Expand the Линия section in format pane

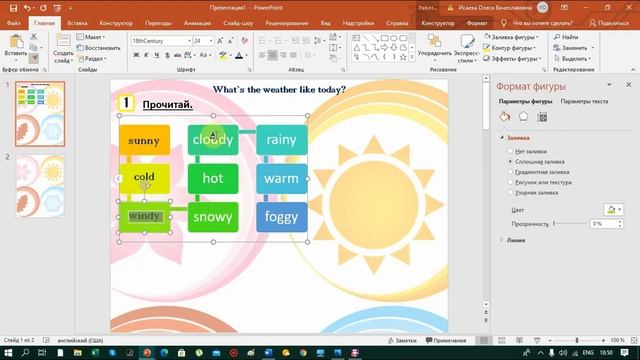pyautogui.click(x=502, y=240)
